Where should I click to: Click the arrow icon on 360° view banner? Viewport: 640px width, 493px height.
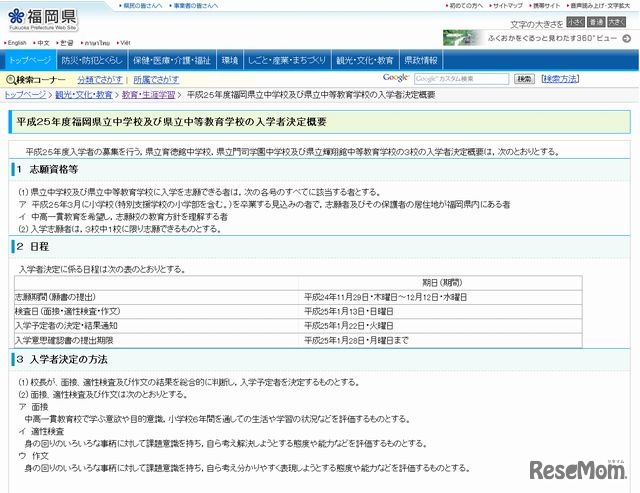(x=626, y=37)
